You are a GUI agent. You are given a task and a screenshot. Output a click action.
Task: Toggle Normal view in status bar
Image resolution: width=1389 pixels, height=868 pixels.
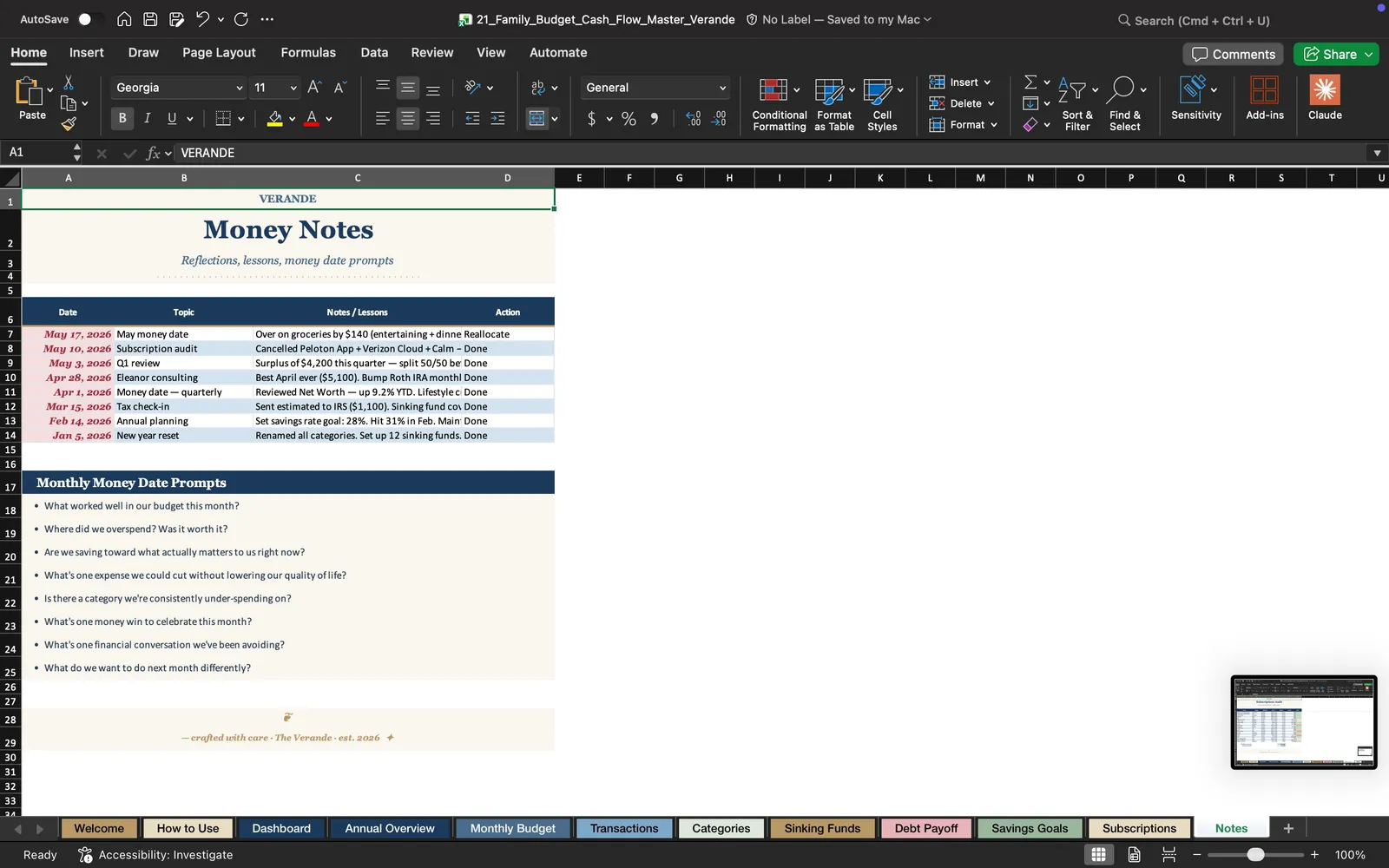pyautogui.click(x=1098, y=855)
